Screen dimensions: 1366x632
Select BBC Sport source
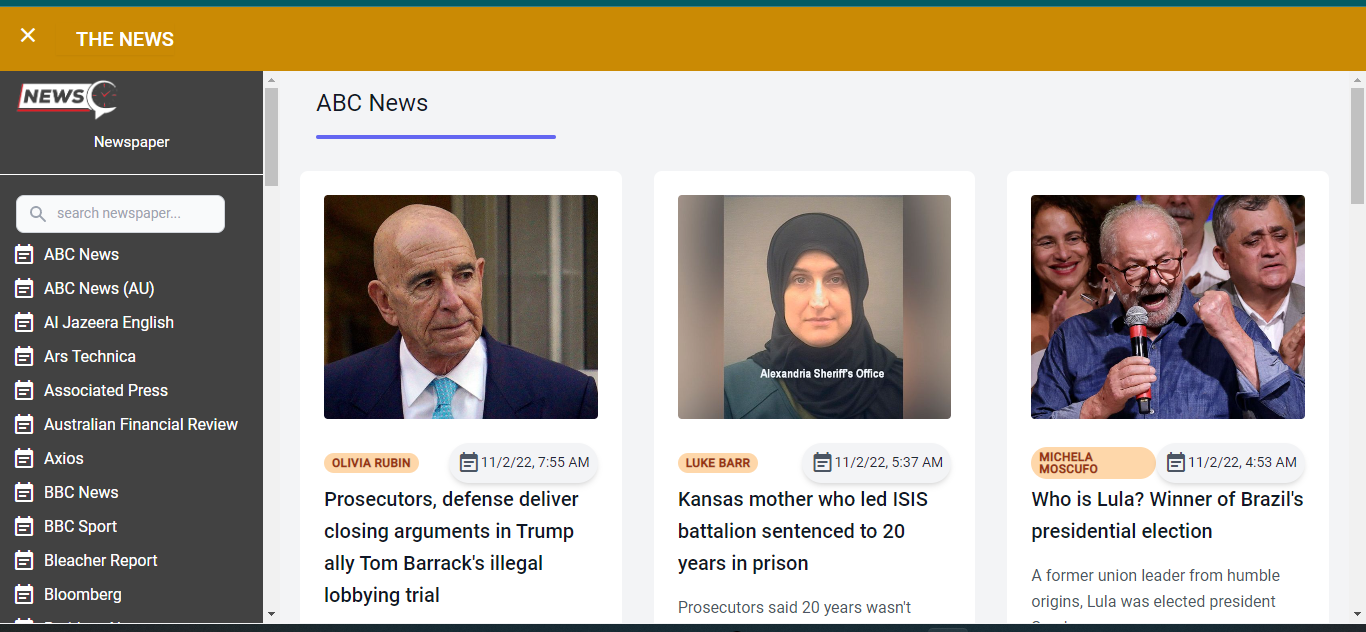click(80, 527)
